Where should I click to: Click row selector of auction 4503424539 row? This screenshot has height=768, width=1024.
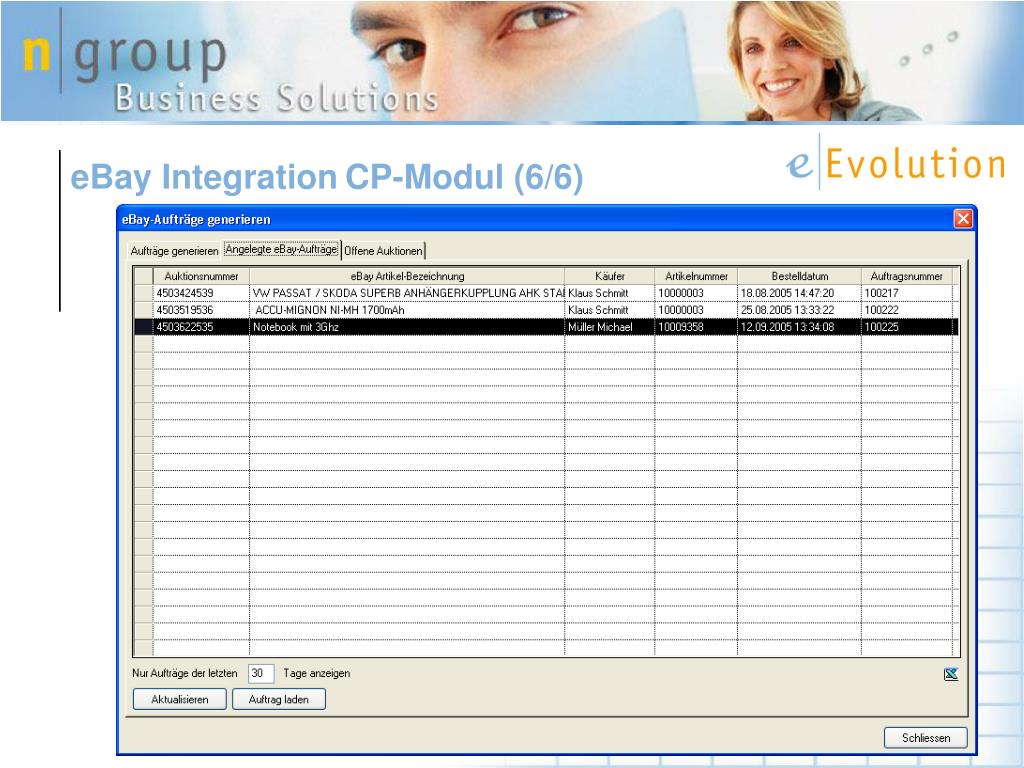(x=144, y=293)
